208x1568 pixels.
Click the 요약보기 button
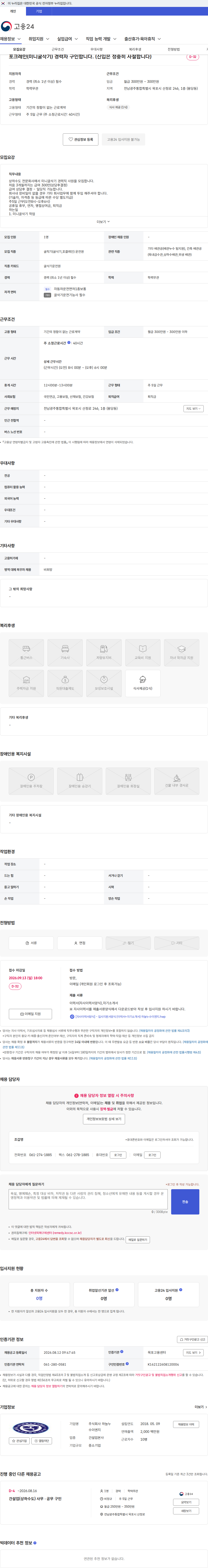click(186, 1502)
